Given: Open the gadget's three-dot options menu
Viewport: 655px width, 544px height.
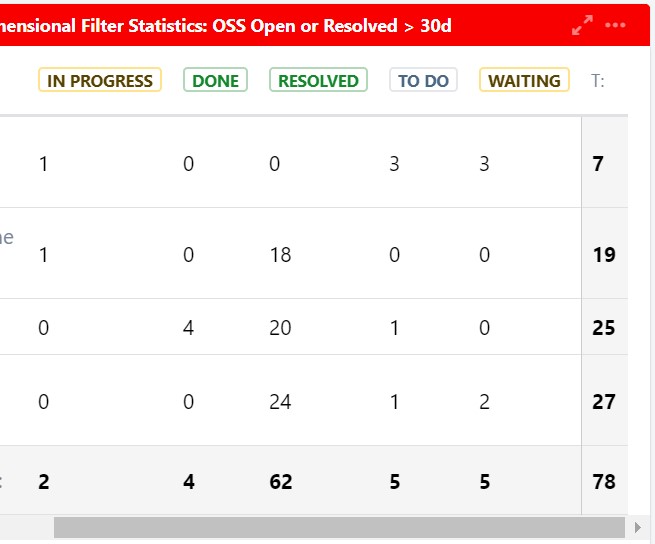Looking at the screenshot, I should click(x=615, y=25).
